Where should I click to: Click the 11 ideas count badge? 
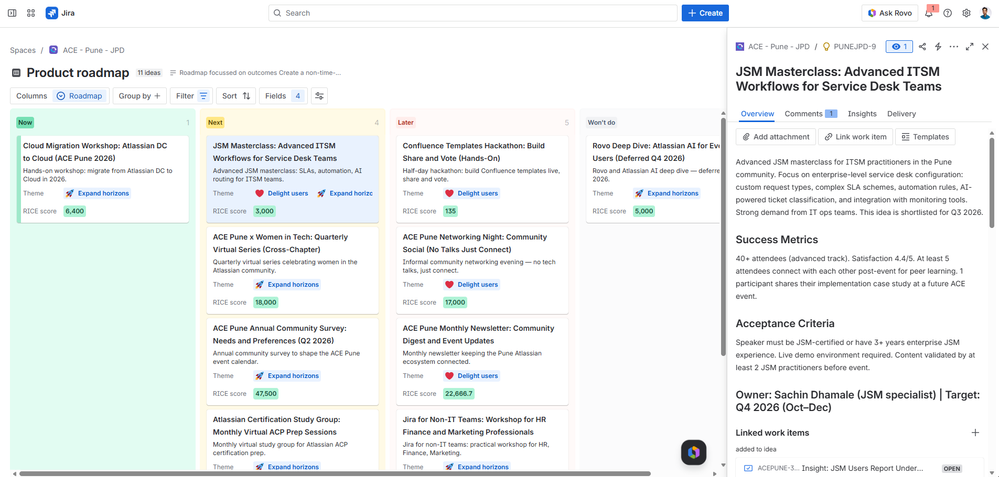[149, 73]
